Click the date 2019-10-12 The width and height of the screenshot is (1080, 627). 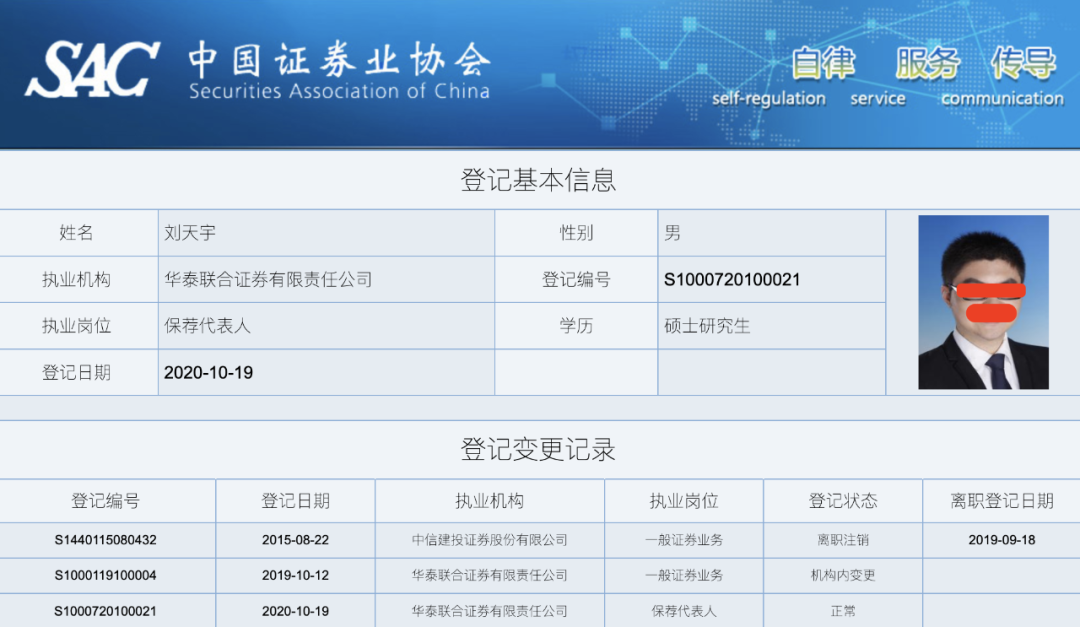(295, 575)
